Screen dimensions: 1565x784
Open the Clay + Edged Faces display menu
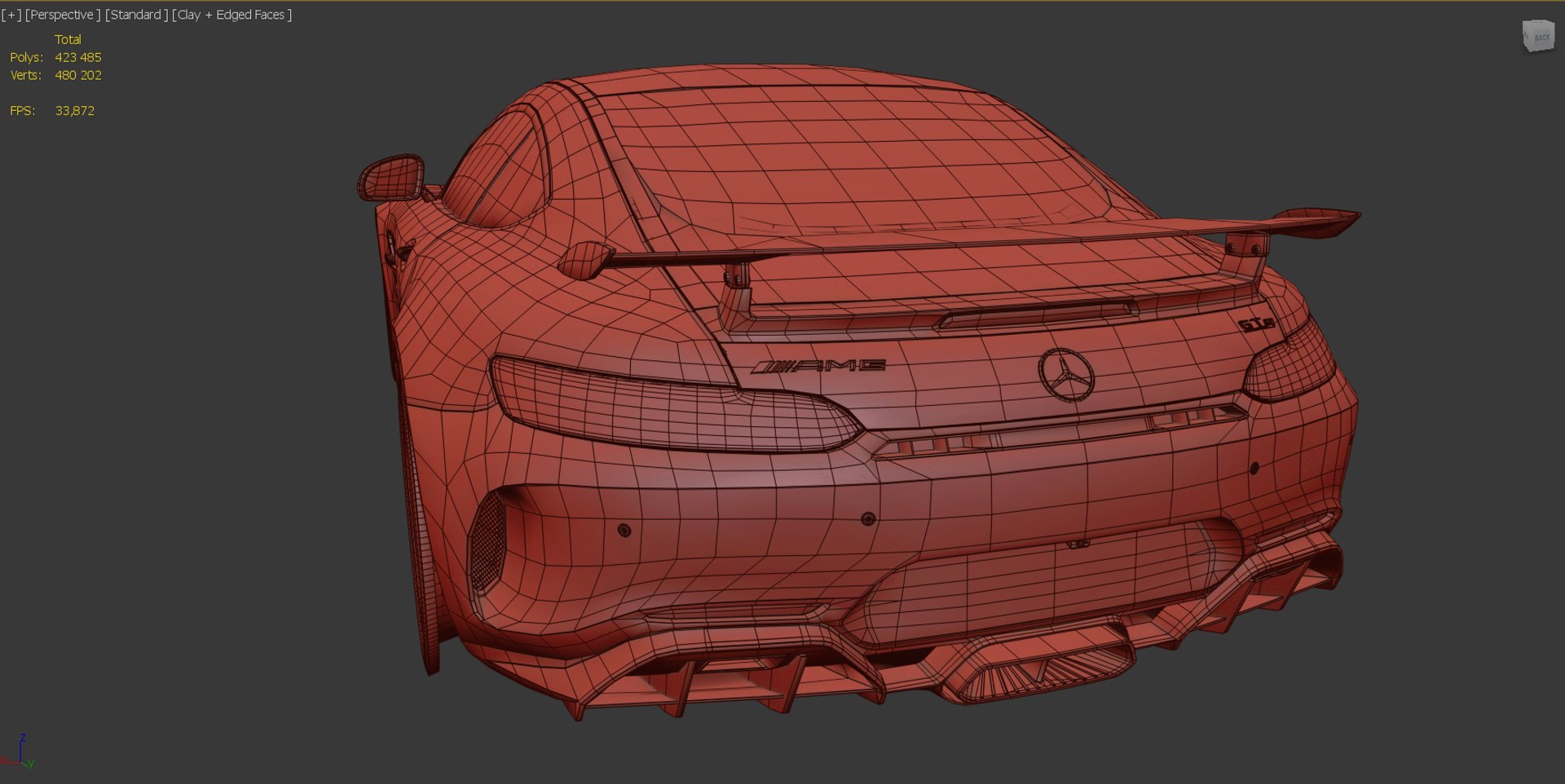tap(231, 15)
